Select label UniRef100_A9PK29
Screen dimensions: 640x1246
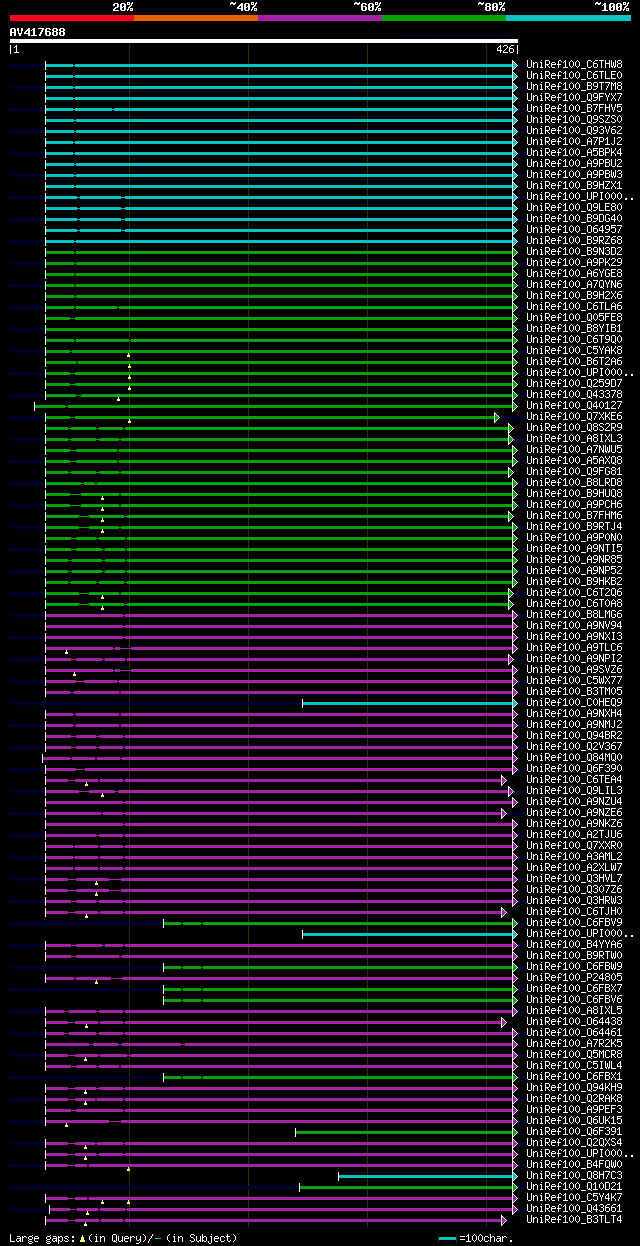574,263
